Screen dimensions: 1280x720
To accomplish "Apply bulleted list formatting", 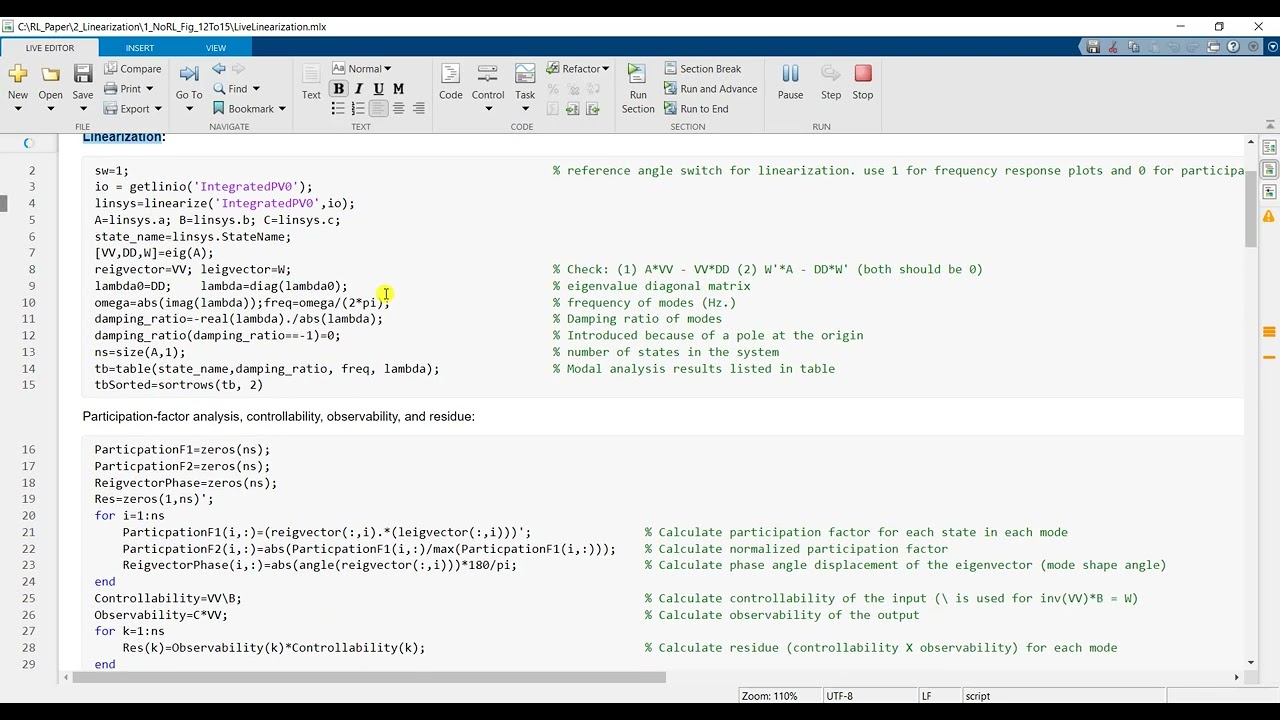I will (338, 109).
